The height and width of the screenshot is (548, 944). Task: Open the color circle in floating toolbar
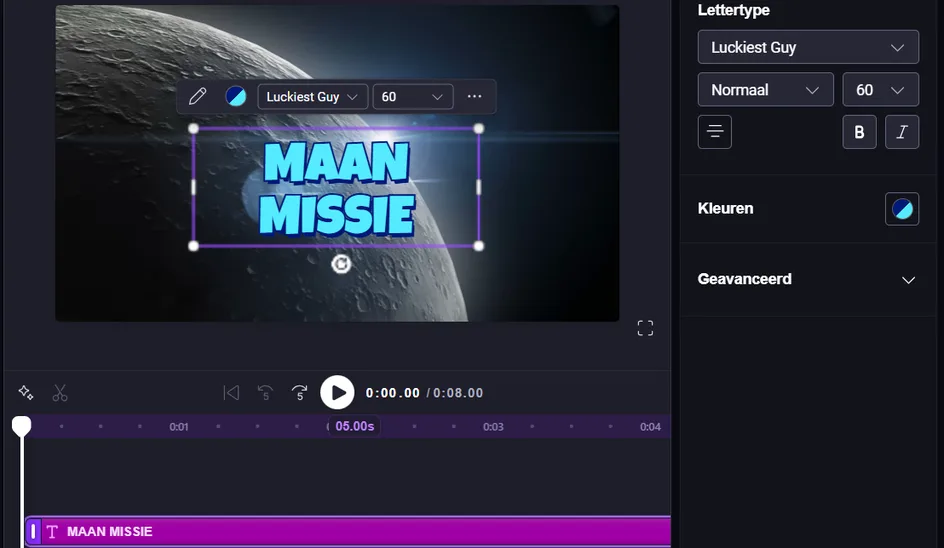235,96
